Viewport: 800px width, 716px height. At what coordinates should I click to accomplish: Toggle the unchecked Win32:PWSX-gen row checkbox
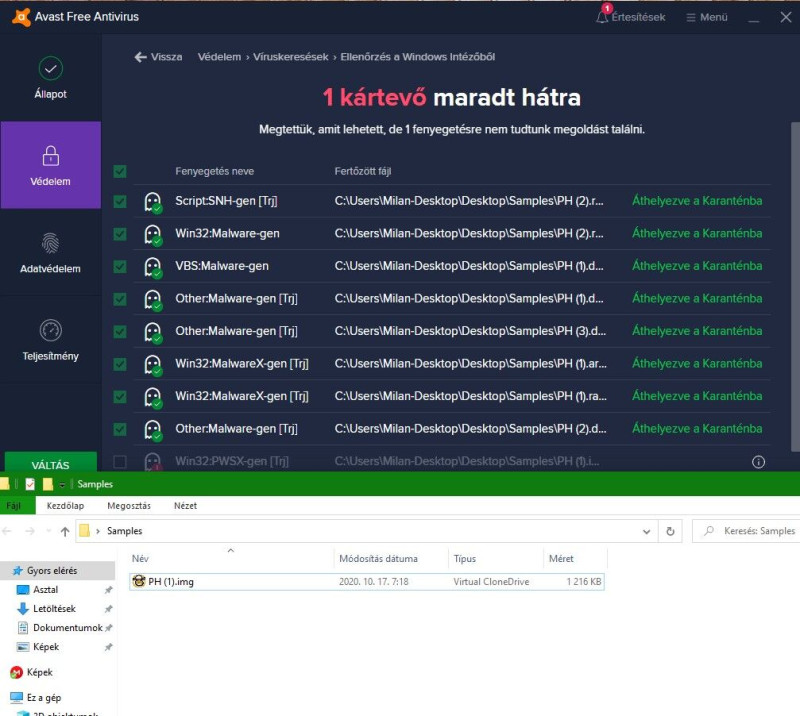(x=120, y=462)
